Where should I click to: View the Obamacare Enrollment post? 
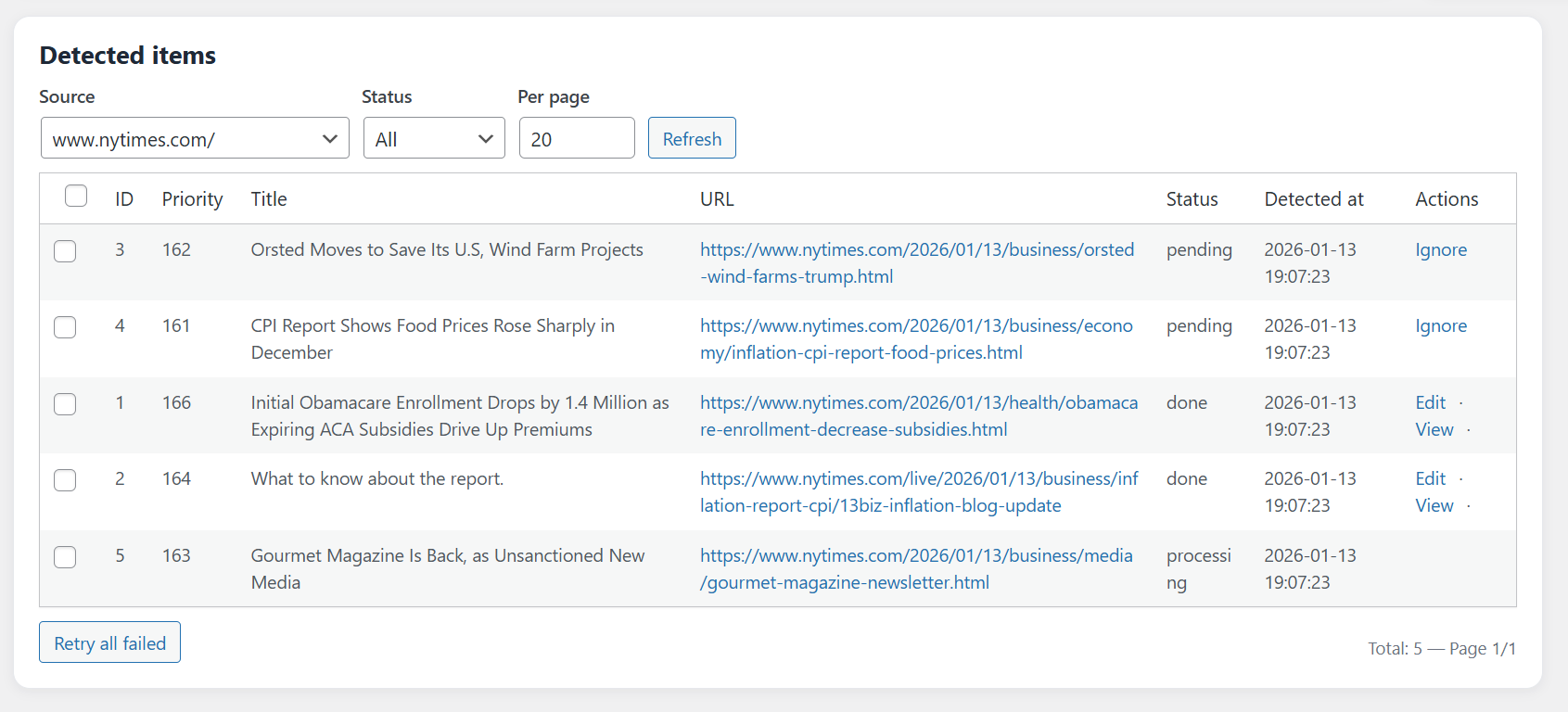pos(1434,429)
